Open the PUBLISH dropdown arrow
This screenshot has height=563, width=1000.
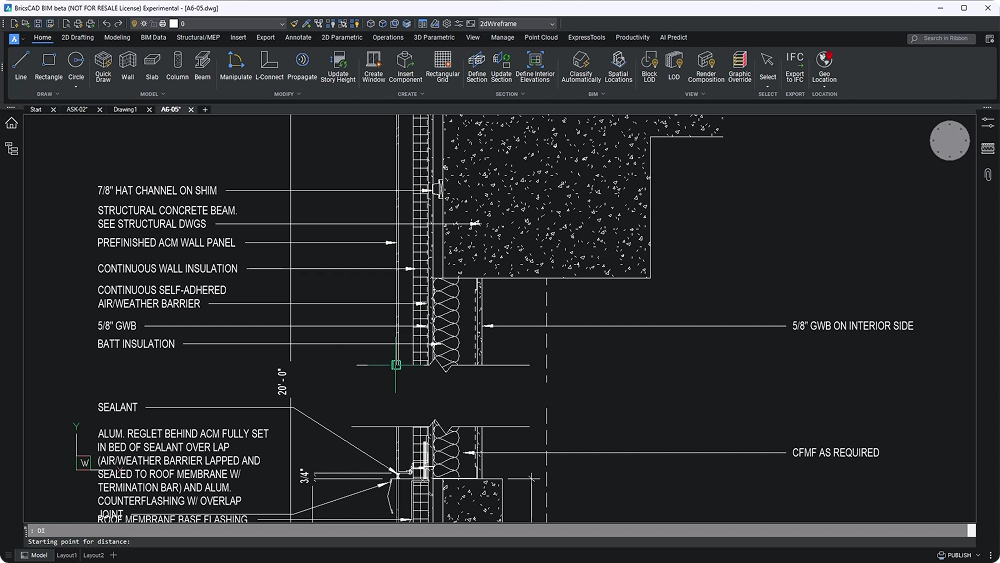click(x=978, y=555)
